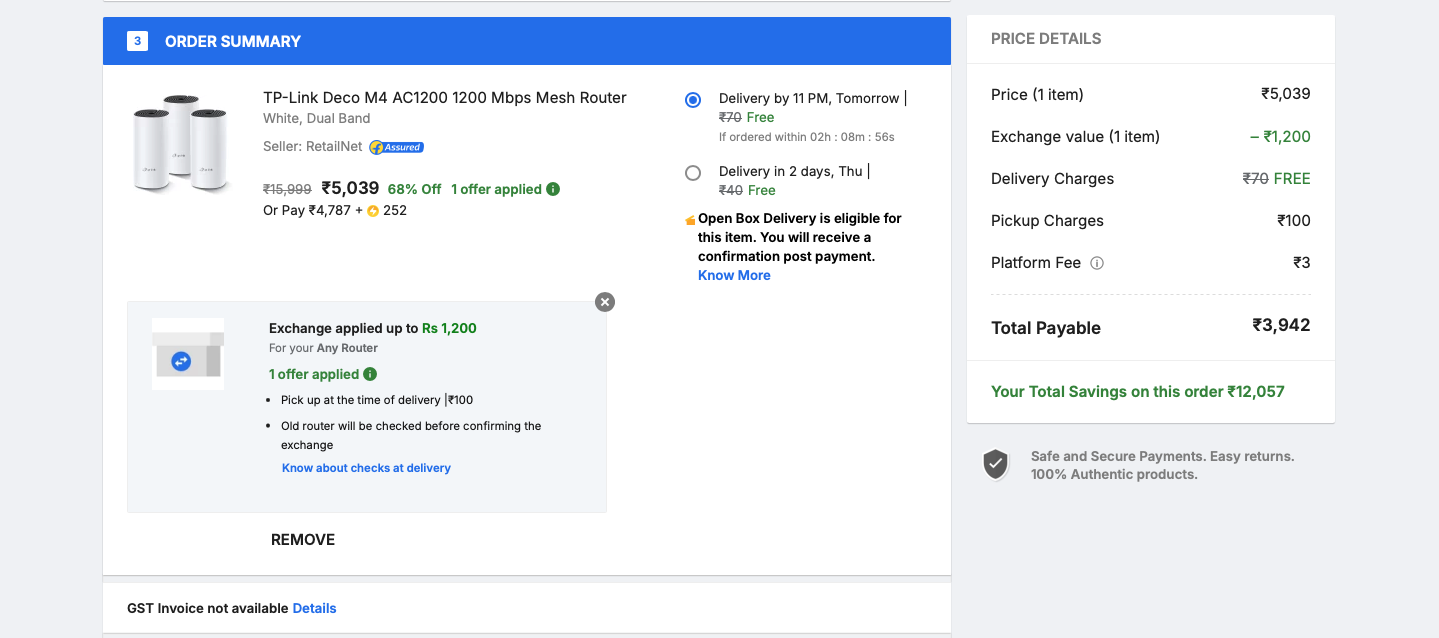Click the REMOVE button for the router
Screen dimensions: 1439x638
click(303, 540)
